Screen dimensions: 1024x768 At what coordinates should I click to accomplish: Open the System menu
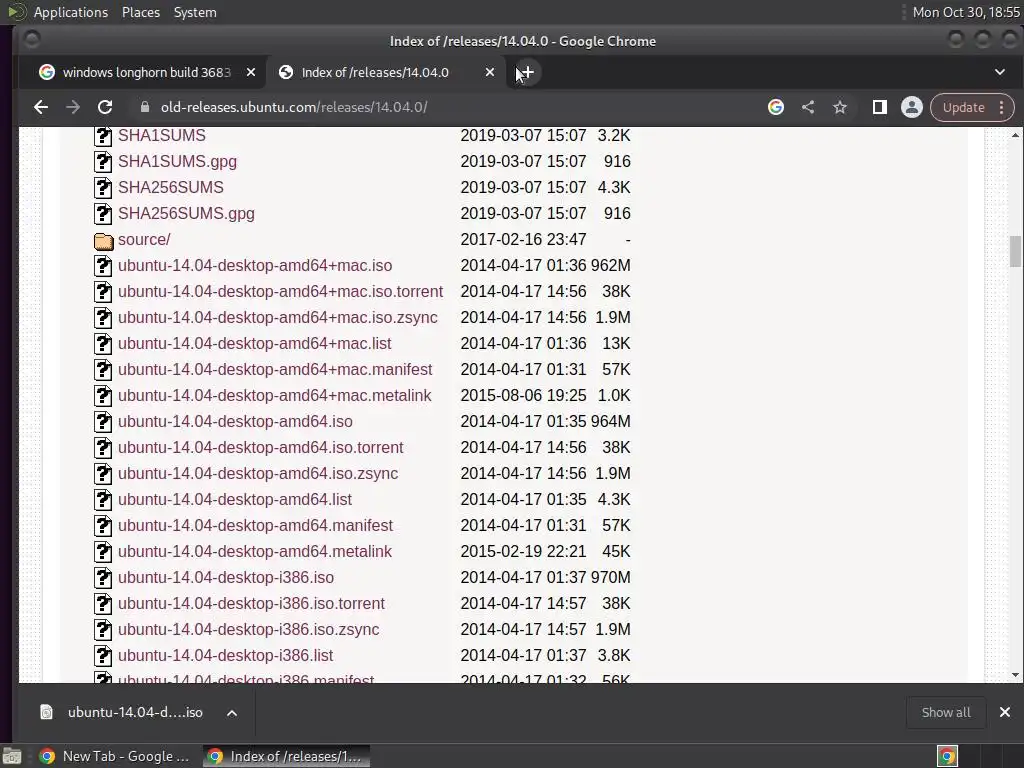click(x=195, y=12)
